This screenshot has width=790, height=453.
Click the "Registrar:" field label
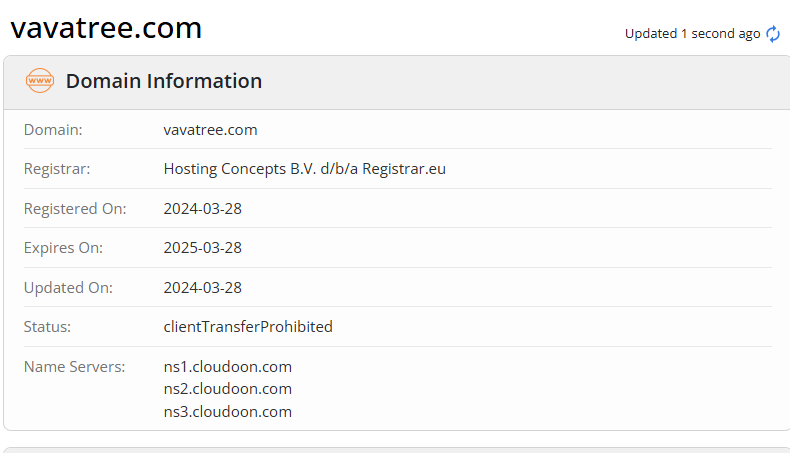(x=57, y=169)
